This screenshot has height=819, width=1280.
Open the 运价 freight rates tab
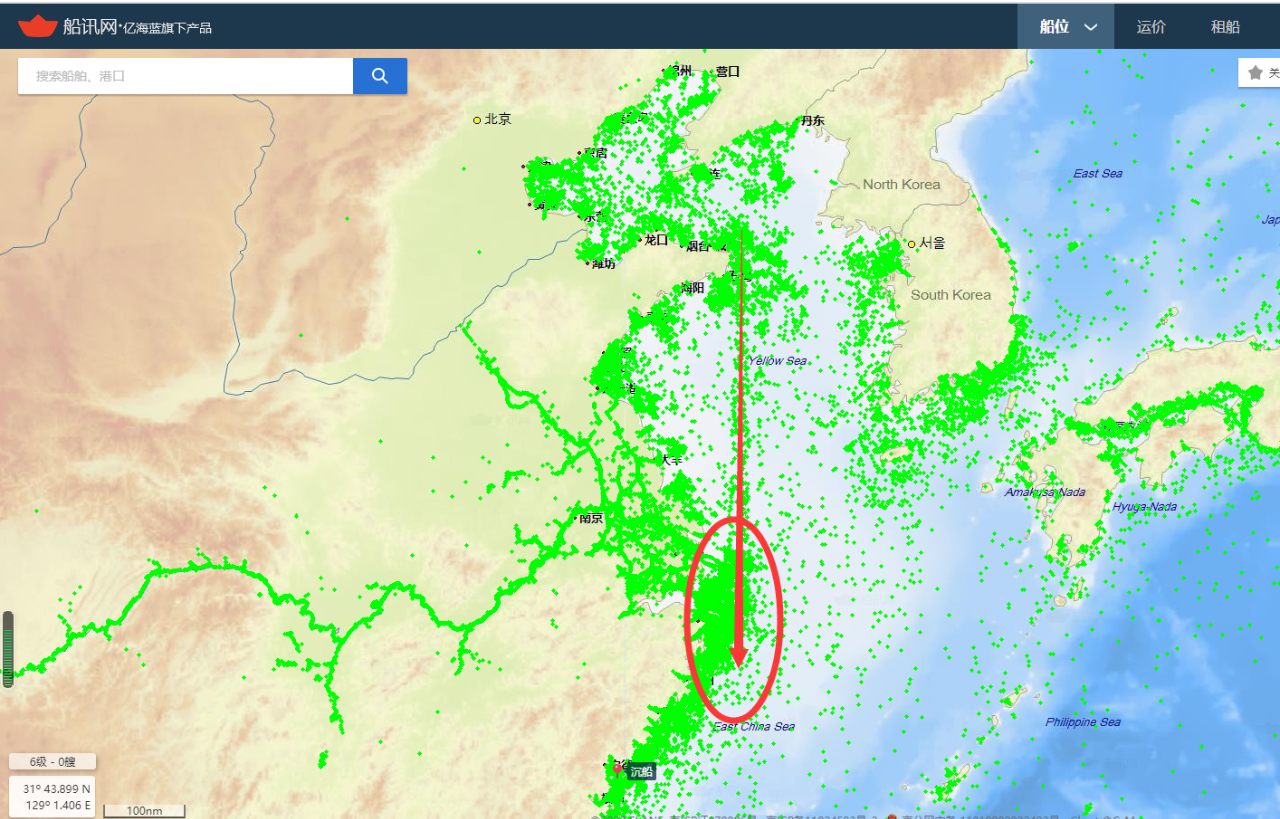1151,27
